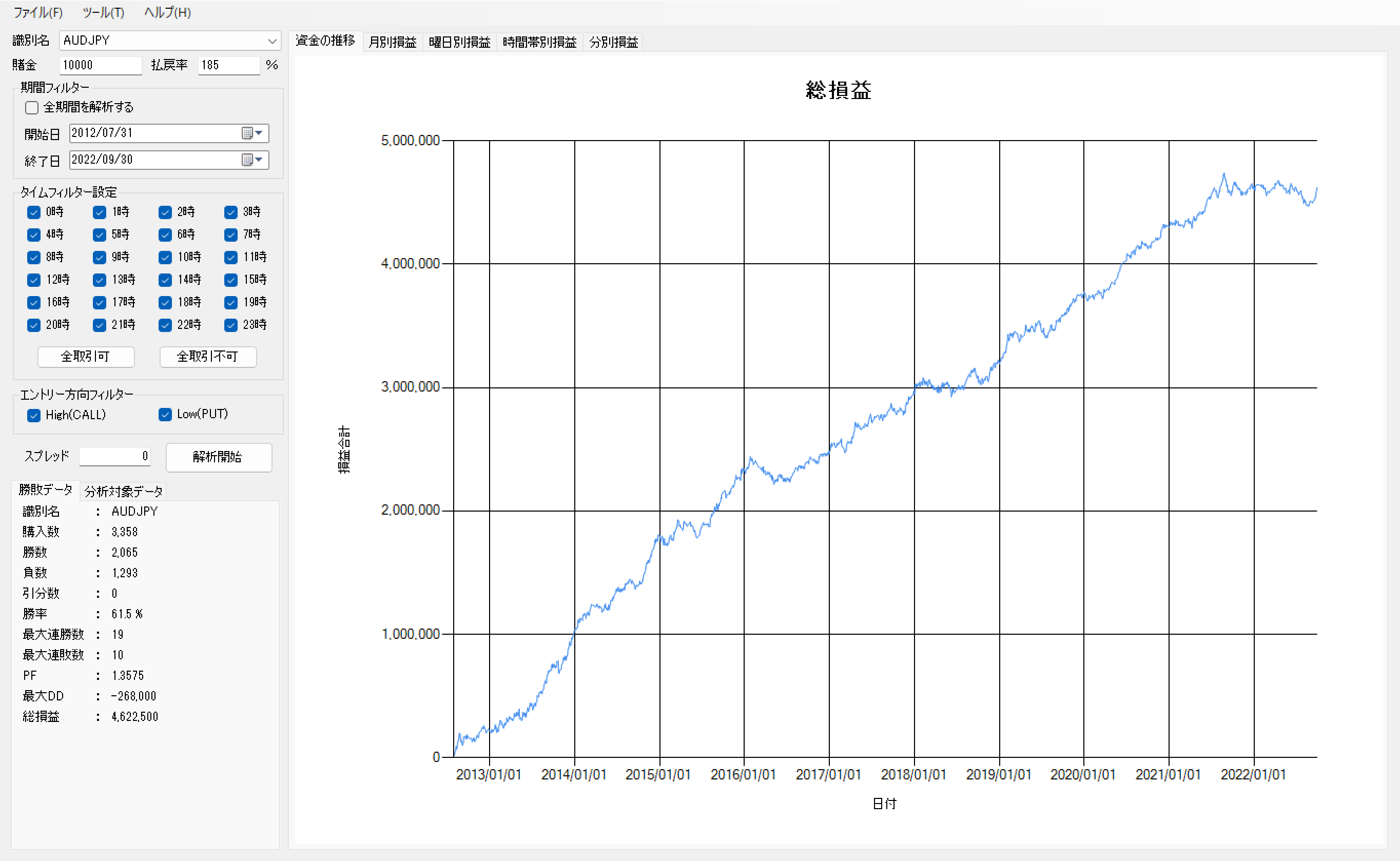
Task: Click the 全取引不可 button
Action: [x=208, y=357]
